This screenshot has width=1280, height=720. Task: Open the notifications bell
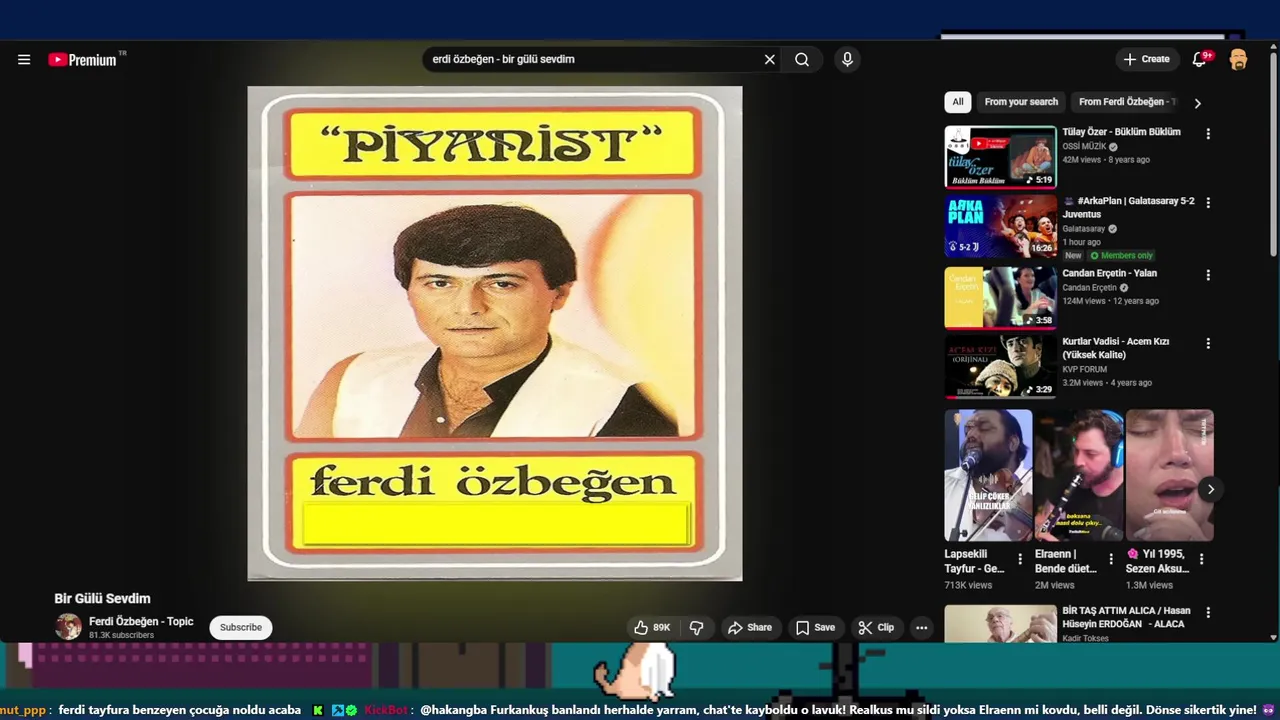click(x=1199, y=60)
